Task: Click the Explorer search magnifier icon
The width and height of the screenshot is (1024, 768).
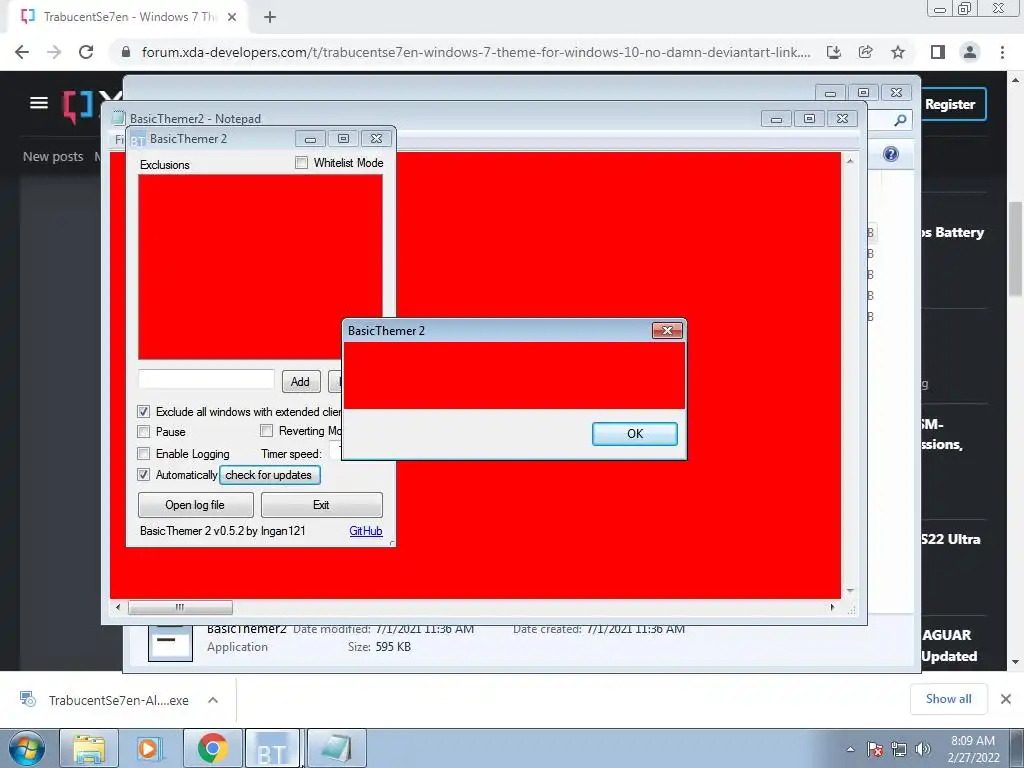Action: (x=900, y=120)
